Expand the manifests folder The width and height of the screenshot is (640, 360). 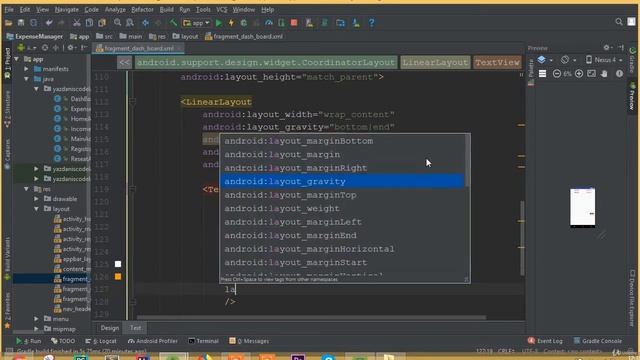pyautogui.click(x=27, y=69)
